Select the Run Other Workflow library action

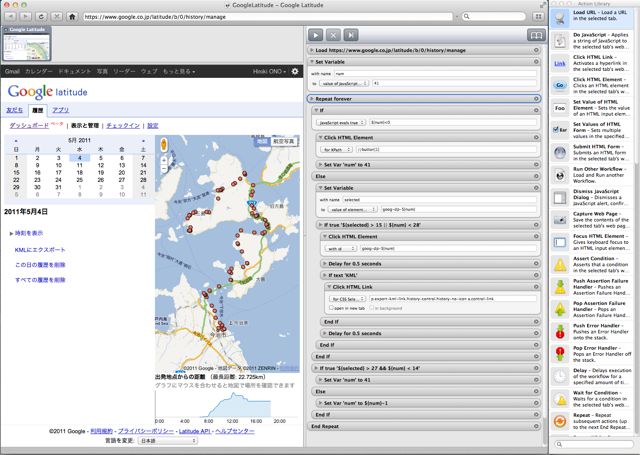[x=593, y=175]
